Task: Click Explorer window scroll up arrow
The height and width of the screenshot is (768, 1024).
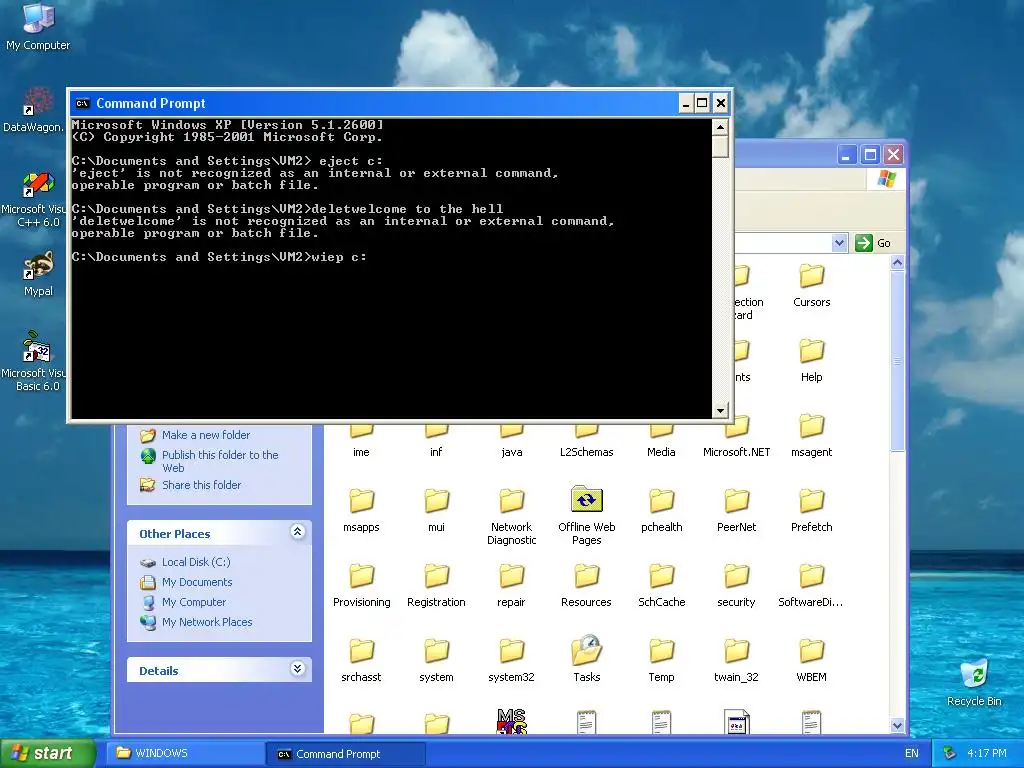Action: tap(897, 263)
